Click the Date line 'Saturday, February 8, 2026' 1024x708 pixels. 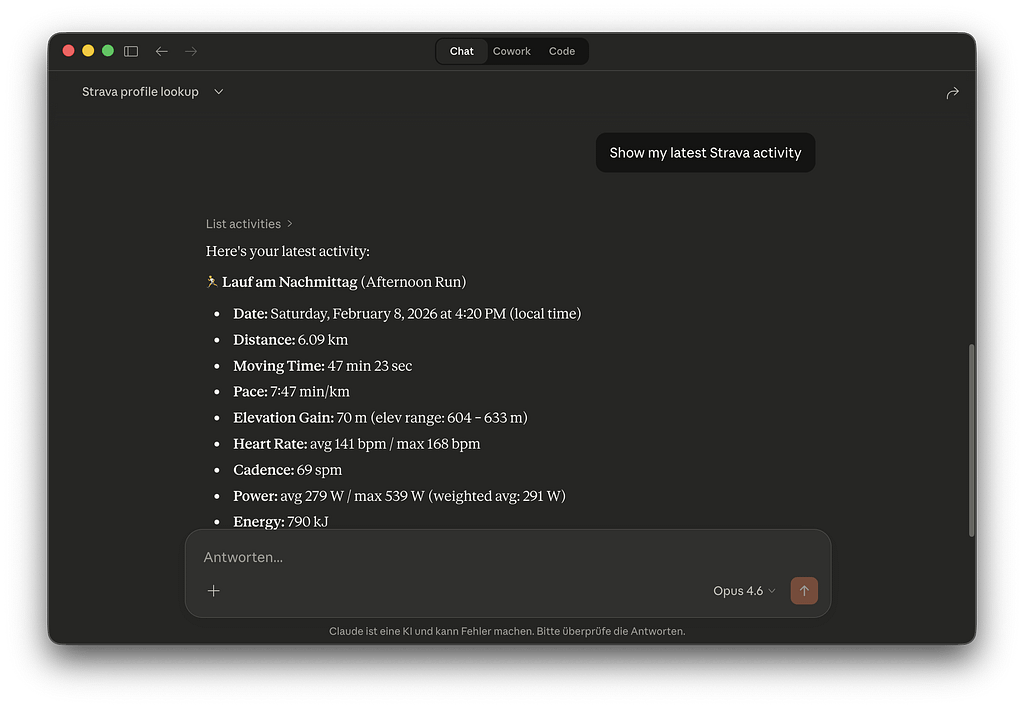click(x=407, y=314)
